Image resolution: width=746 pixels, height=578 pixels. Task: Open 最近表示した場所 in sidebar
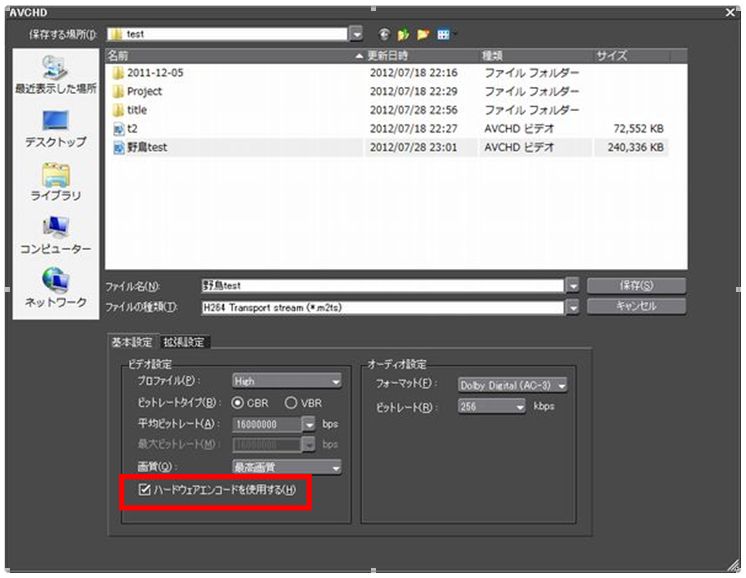click(x=56, y=74)
